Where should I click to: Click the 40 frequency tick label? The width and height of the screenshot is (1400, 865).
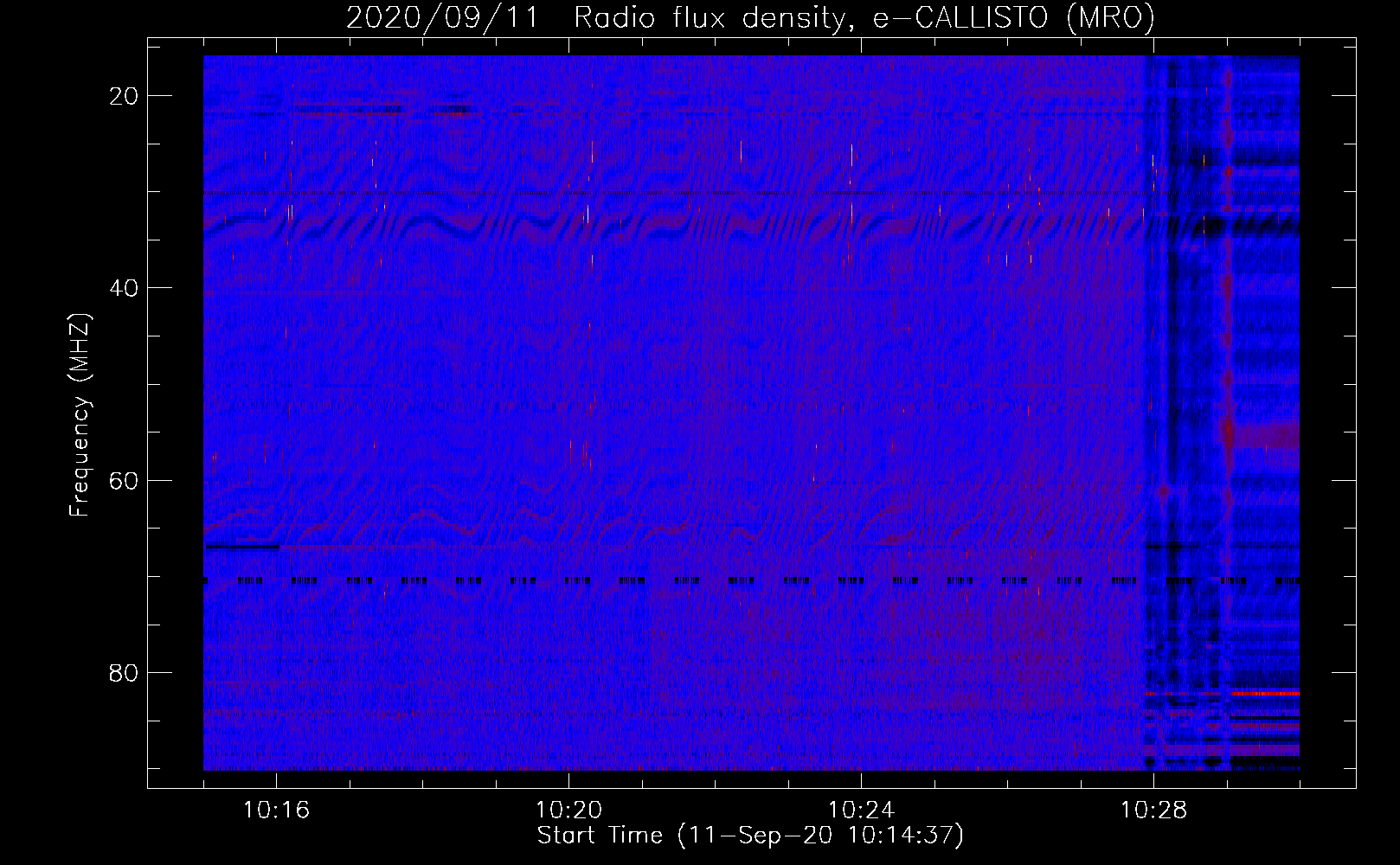click(x=125, y=288)
